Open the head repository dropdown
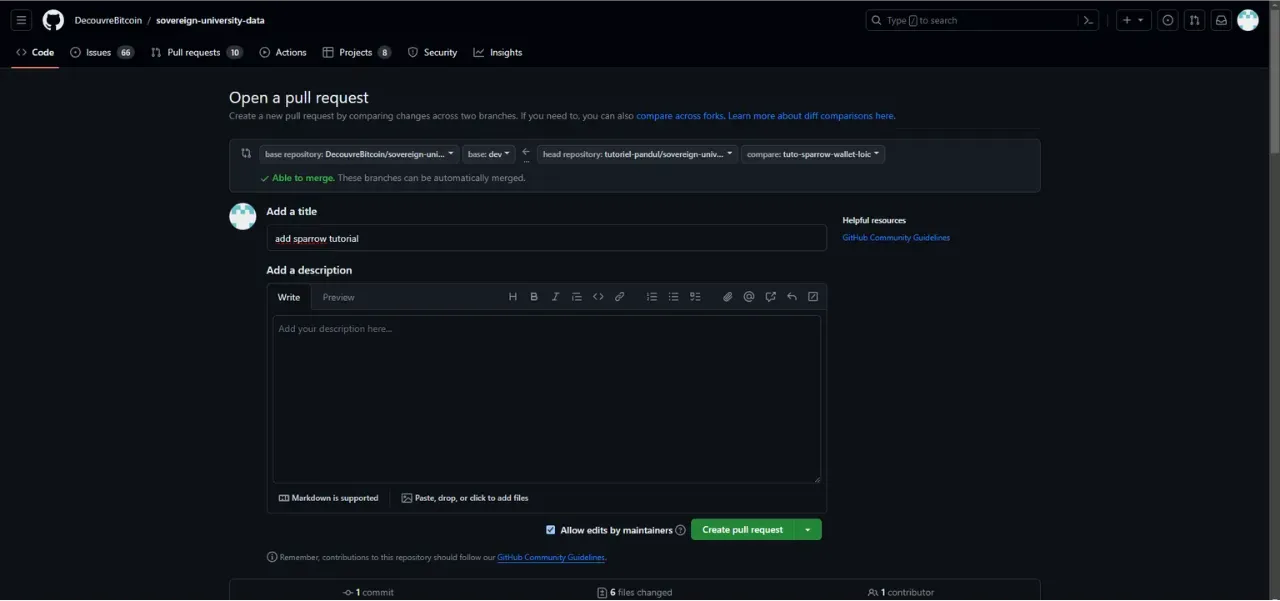Screen dimensions: 1280x601 pos(637,154)
